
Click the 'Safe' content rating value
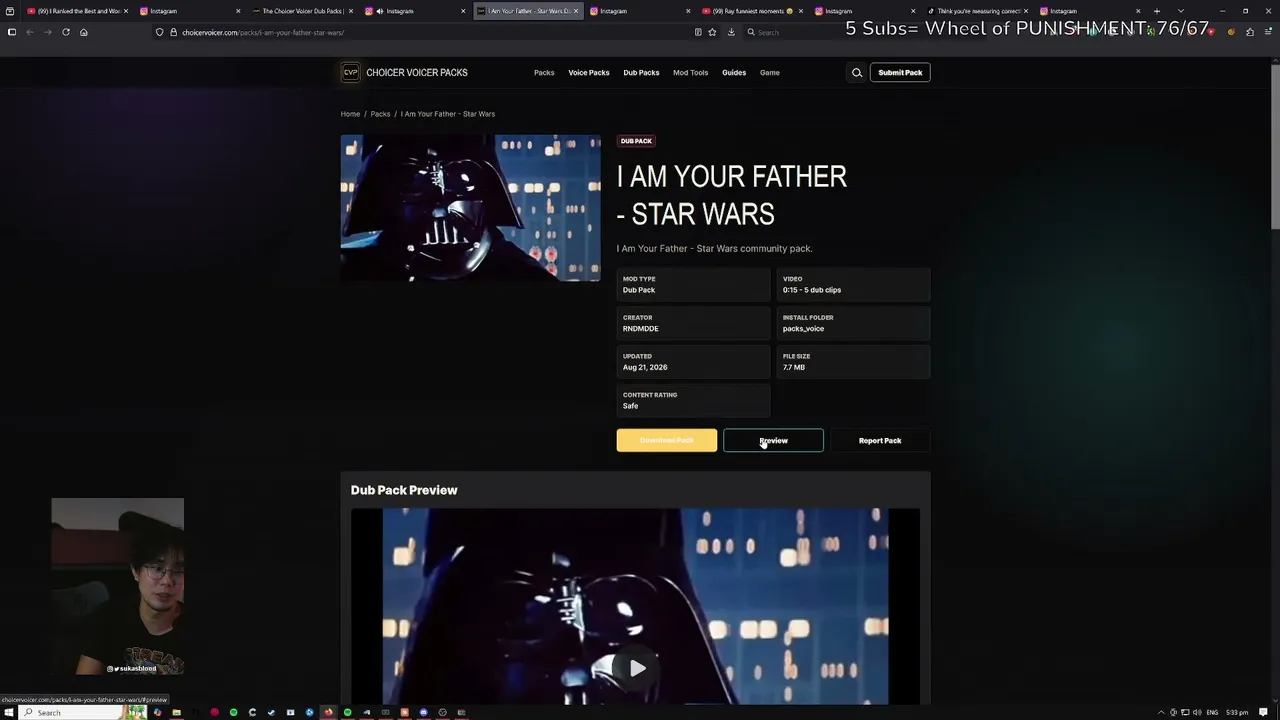(x=630, y=406)
